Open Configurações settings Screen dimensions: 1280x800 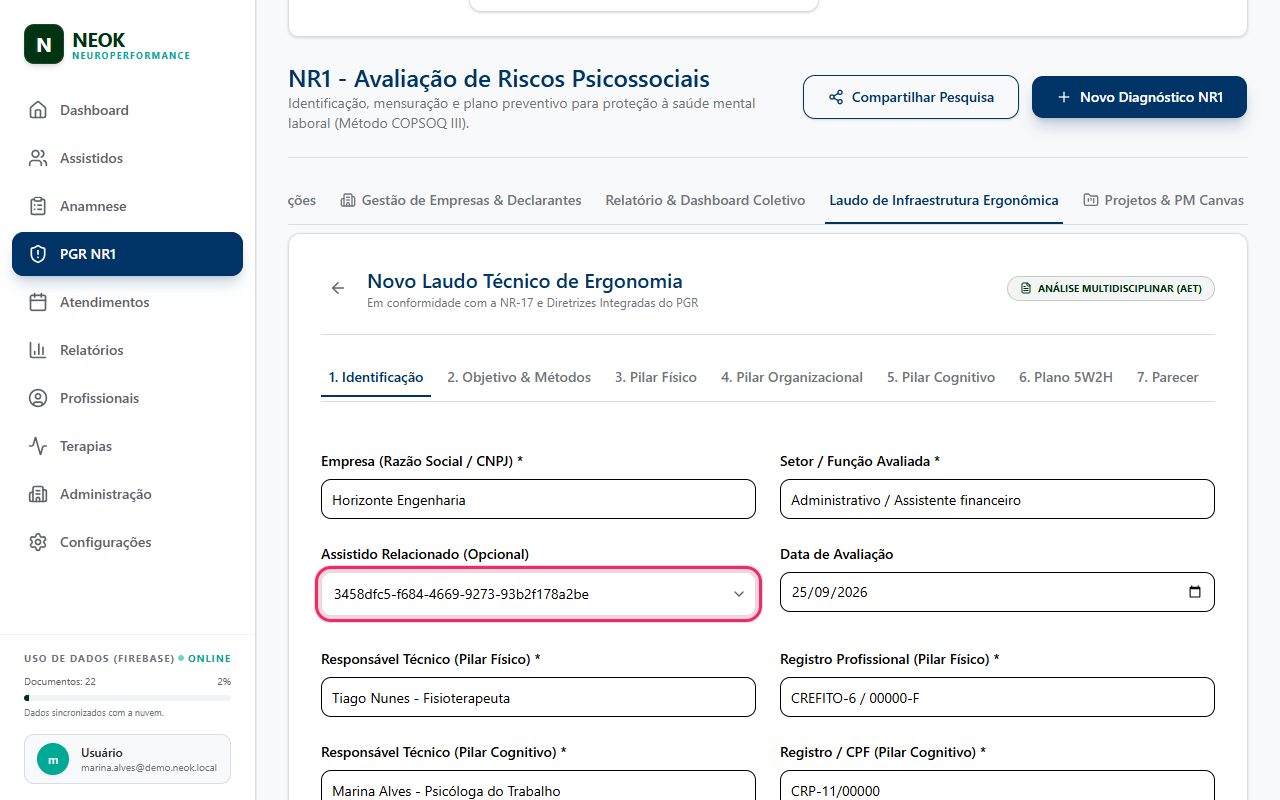[127, 542]
